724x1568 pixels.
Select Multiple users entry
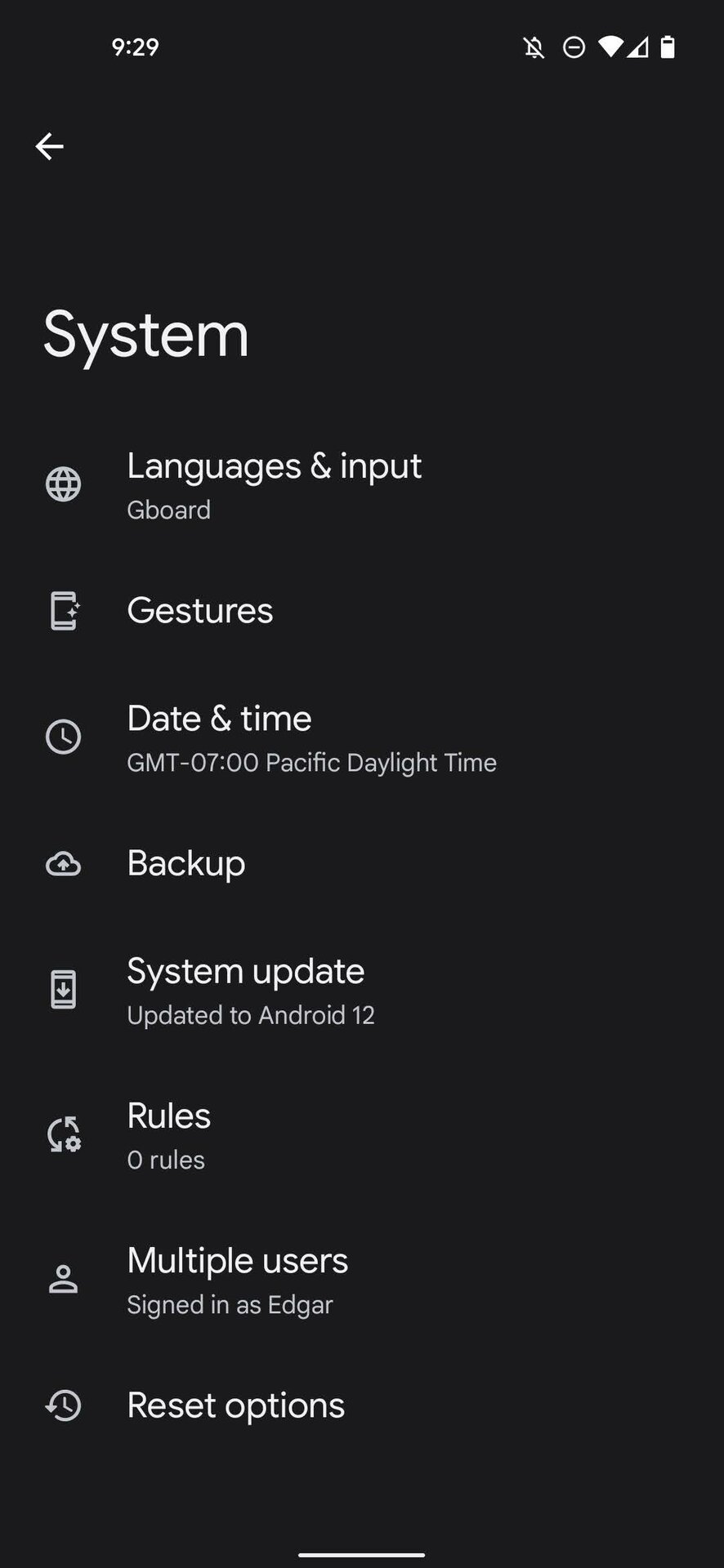[237, 1279]
